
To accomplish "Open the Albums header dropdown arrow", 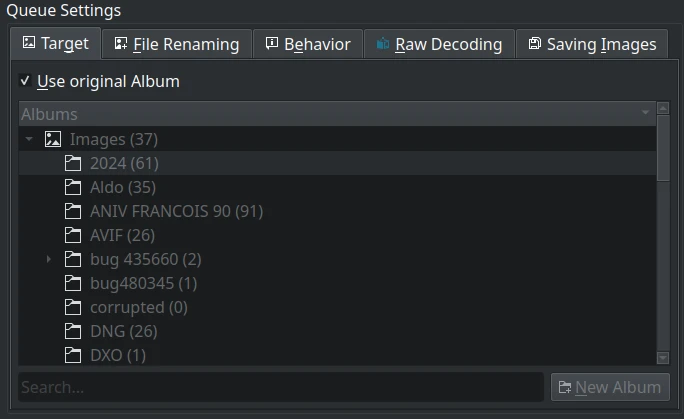I will tap(646, 114).
